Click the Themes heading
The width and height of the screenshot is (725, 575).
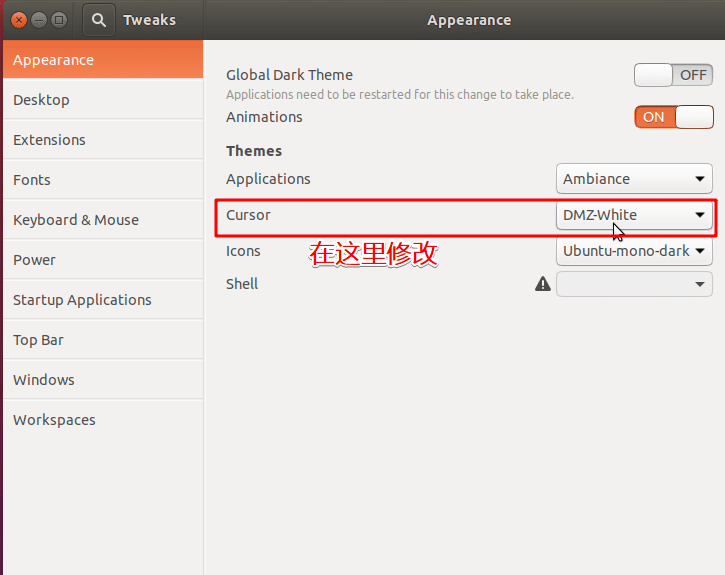(x=254, y=151)
